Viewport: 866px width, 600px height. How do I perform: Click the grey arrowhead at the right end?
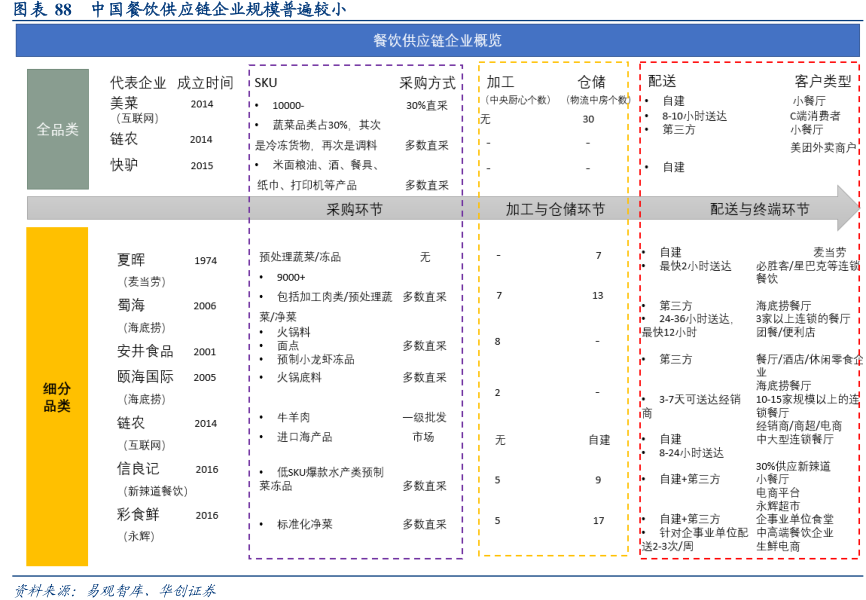click(848, 208)
